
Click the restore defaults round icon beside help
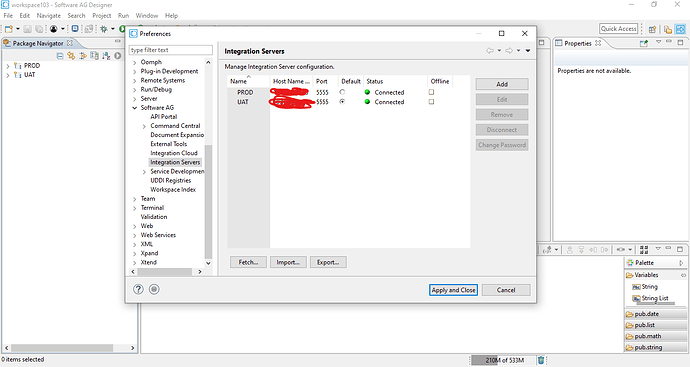coord(154,289)
